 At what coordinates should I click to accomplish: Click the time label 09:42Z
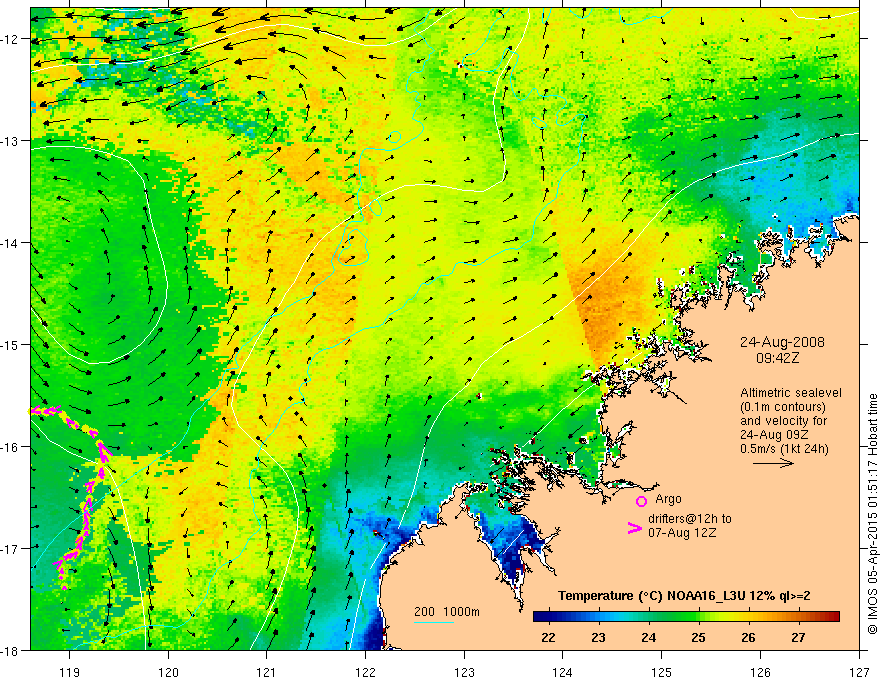[777, 358]
